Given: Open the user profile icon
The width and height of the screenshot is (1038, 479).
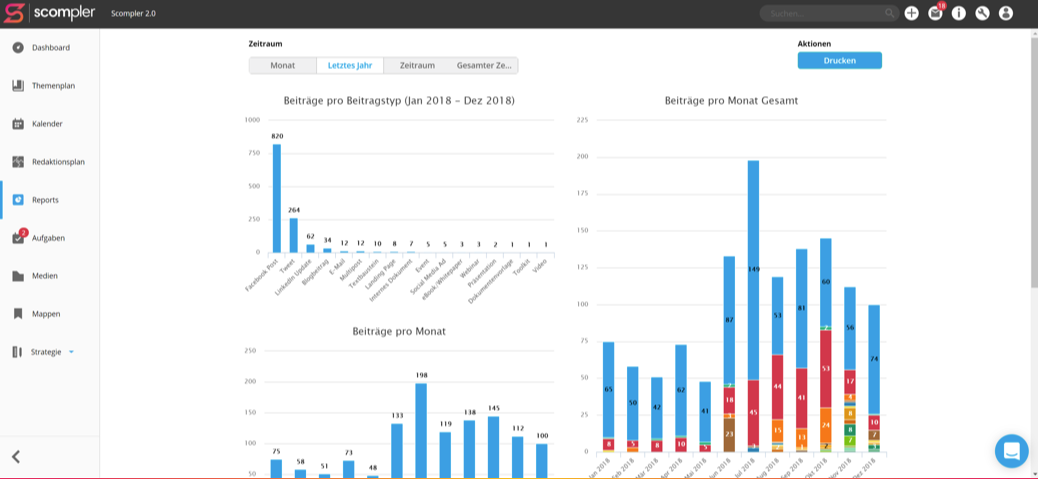Looking at the screenshot, I should coord(1006,13).
